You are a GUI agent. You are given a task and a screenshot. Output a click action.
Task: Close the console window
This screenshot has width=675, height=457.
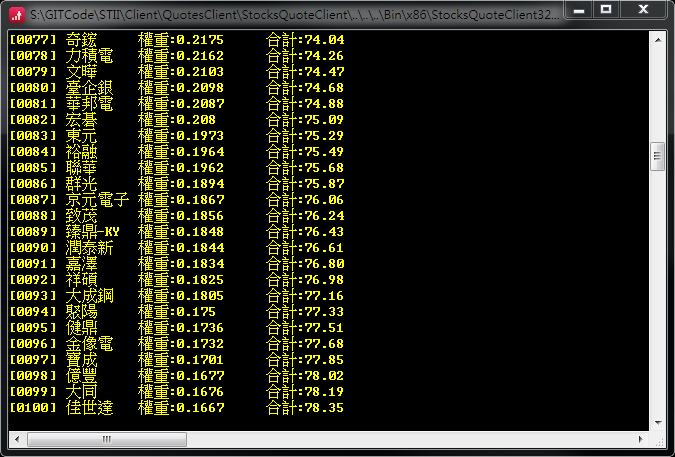643,9
